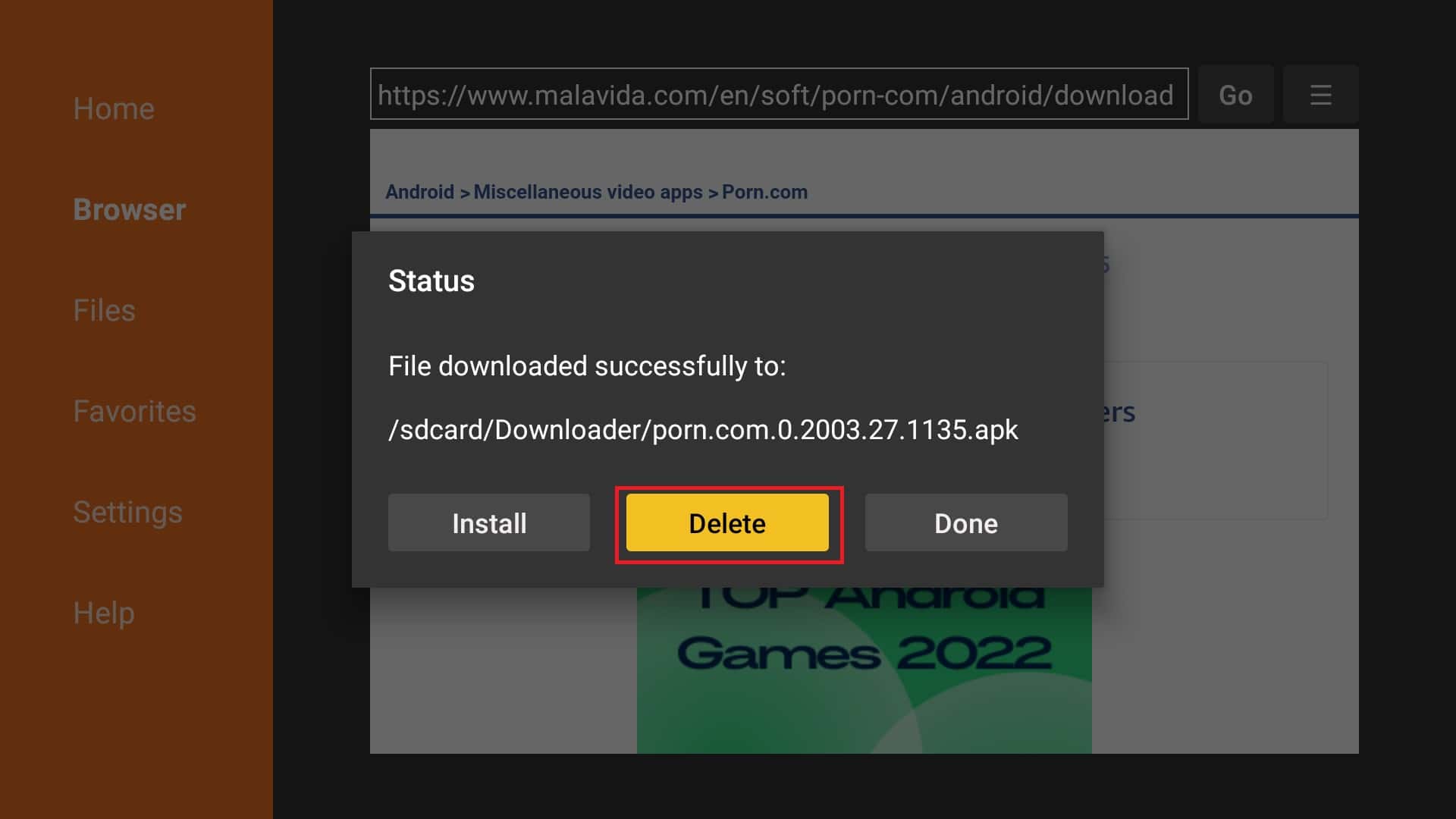
Task: Open the Favorites section
Action: (x=134, y=411)
